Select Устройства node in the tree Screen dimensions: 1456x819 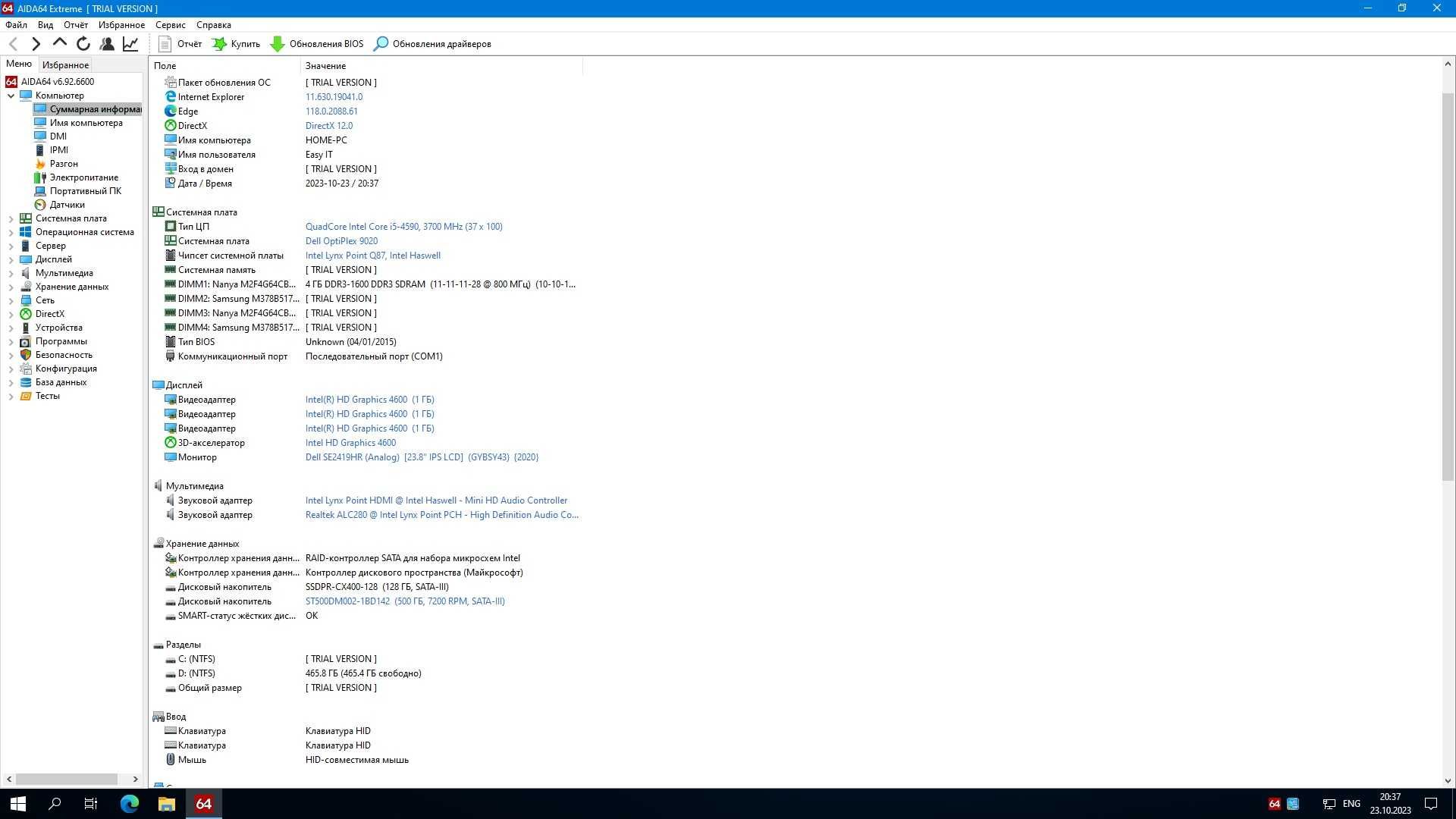[x=58, y=328]
